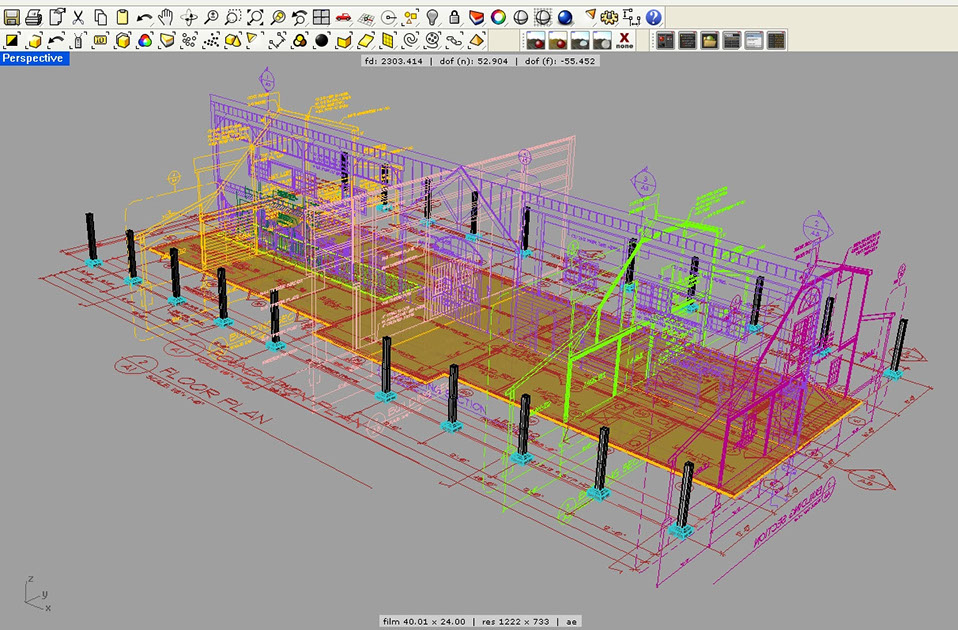Activate the Zoom Extents tool
958x630 pixels.
point(255,17)
